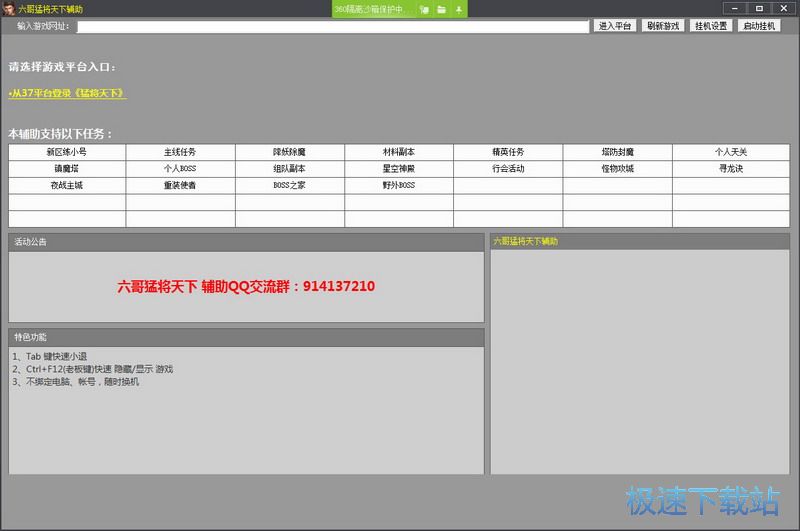Click the app avatar icon in title bar
800x531 pixels.
pos(8,9)
